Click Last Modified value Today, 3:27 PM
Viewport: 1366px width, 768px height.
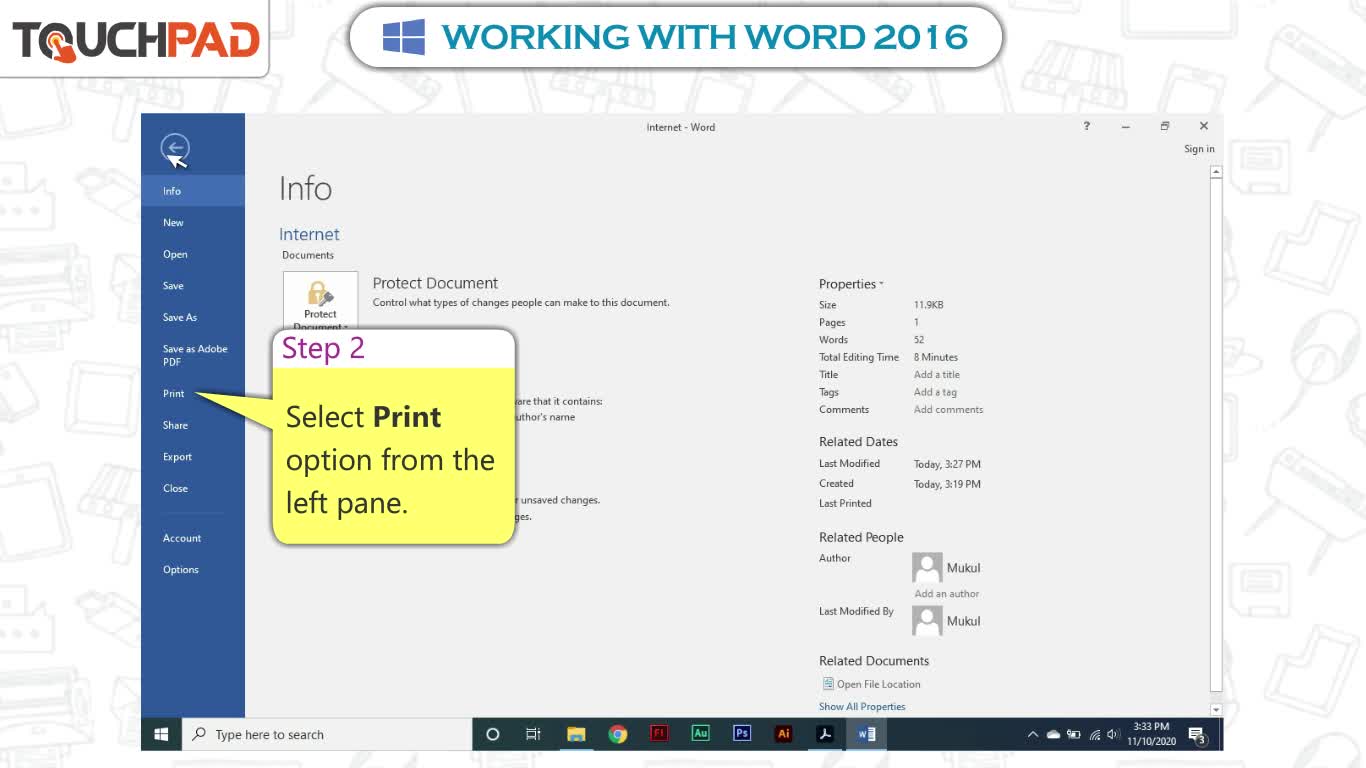coord(947,465)
